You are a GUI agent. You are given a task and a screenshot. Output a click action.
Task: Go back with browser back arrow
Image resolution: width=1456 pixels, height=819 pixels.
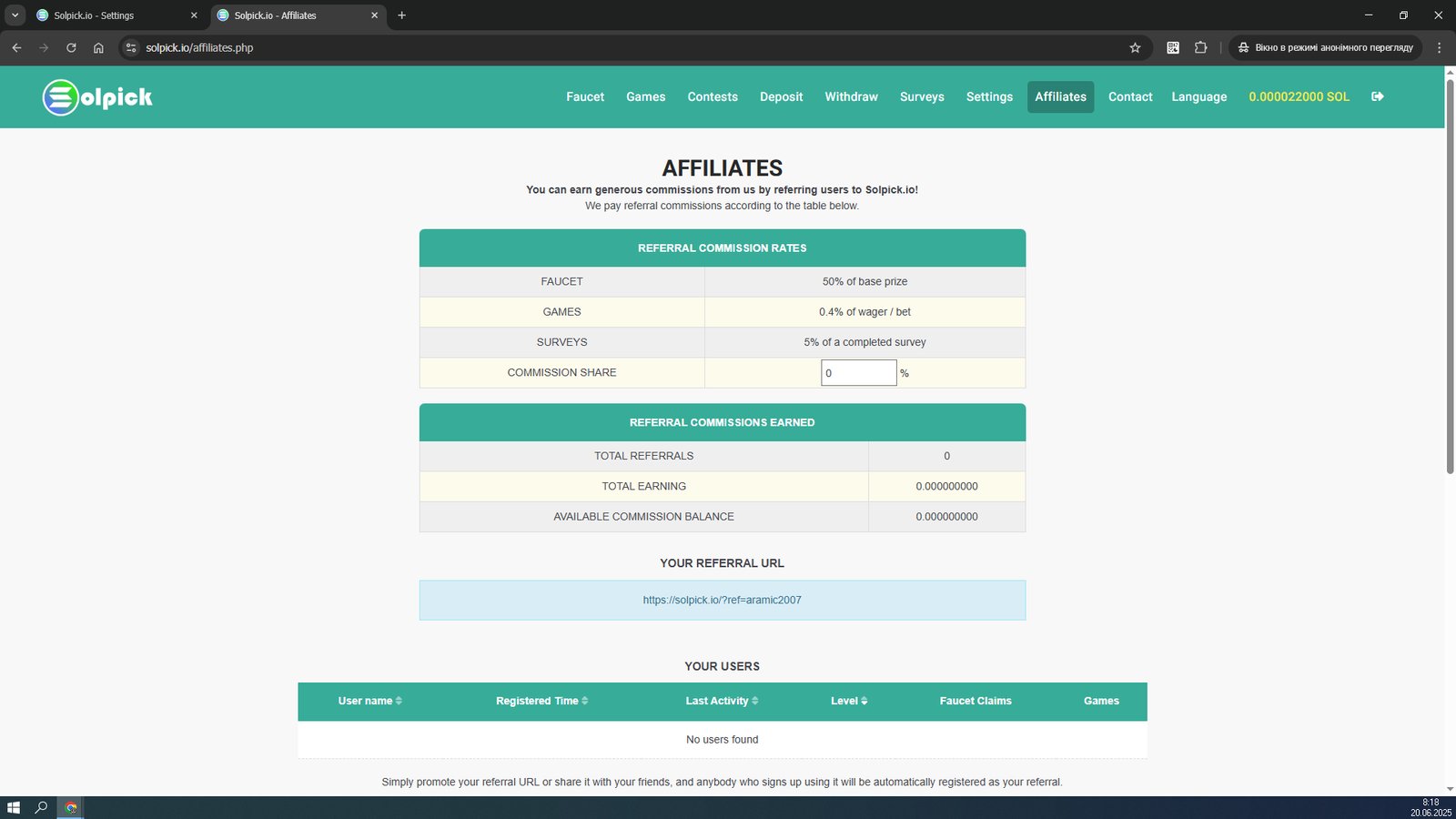coord(16,47)
